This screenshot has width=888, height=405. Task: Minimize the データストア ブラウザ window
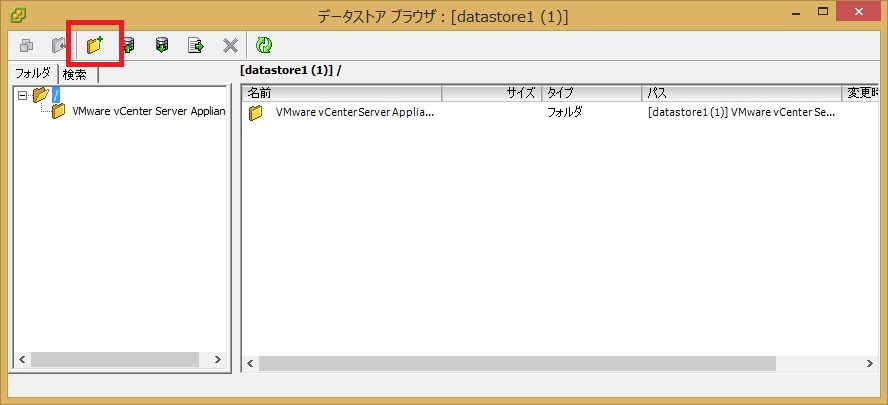coord(797,12)
